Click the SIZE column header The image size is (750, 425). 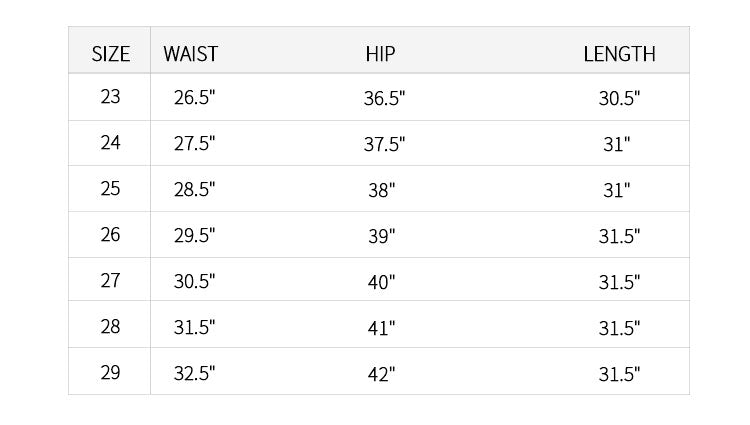(x=111, y=54)
